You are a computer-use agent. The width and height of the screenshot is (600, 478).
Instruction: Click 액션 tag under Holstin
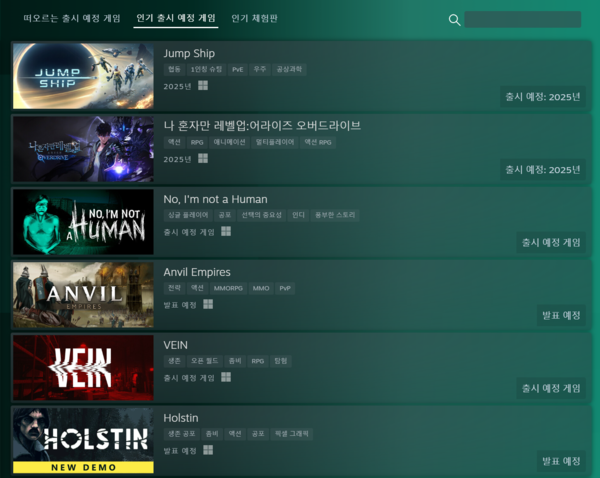click(235, 434)
